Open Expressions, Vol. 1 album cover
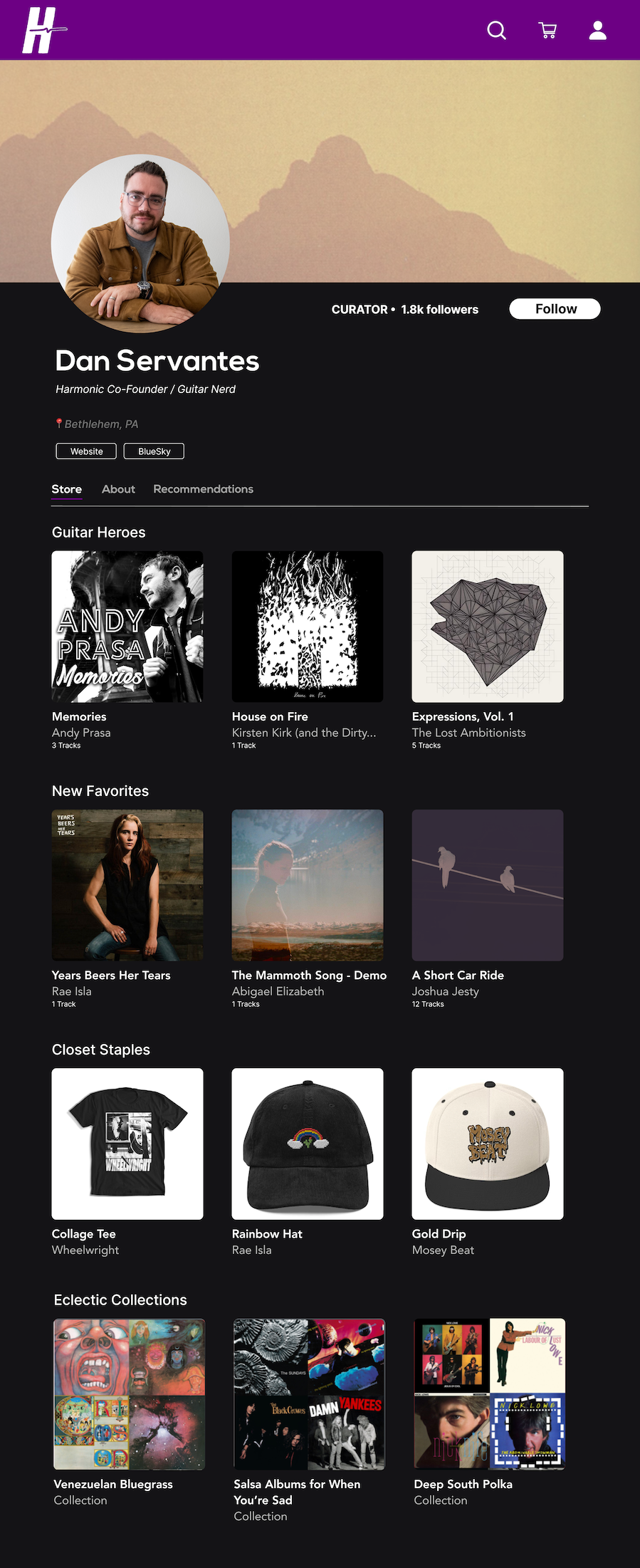 488,627
